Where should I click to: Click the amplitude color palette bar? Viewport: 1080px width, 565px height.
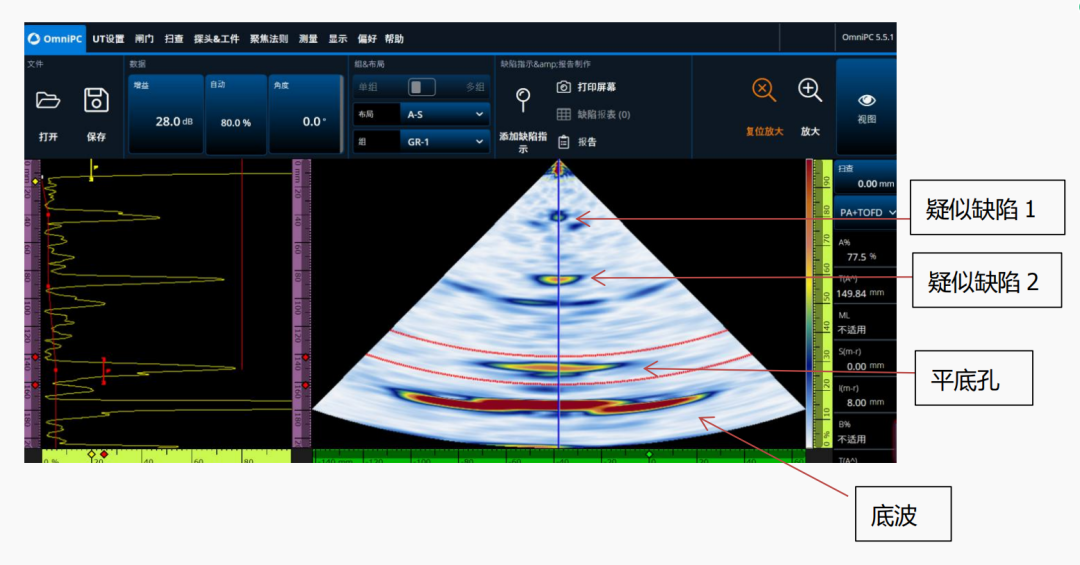pos(809,304)
